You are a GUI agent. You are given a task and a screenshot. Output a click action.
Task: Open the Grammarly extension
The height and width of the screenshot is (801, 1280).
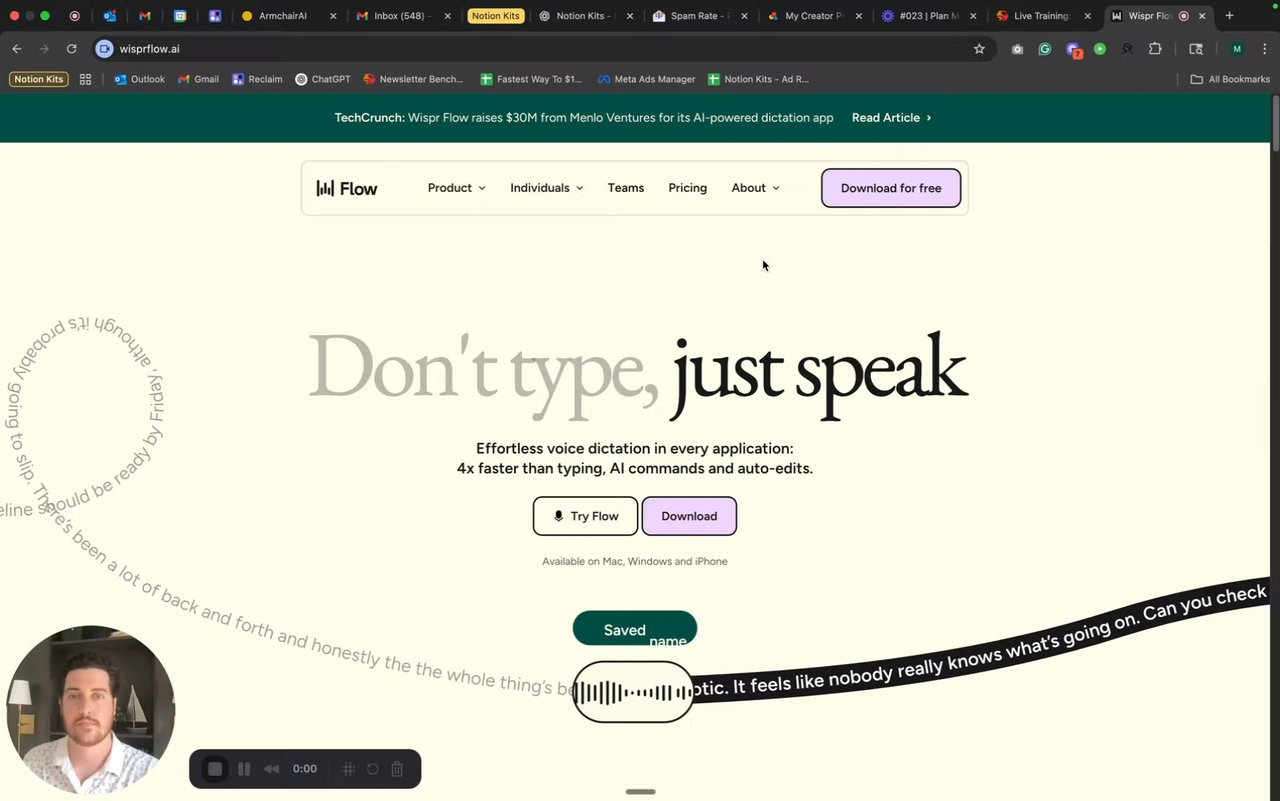[1045, 49]
